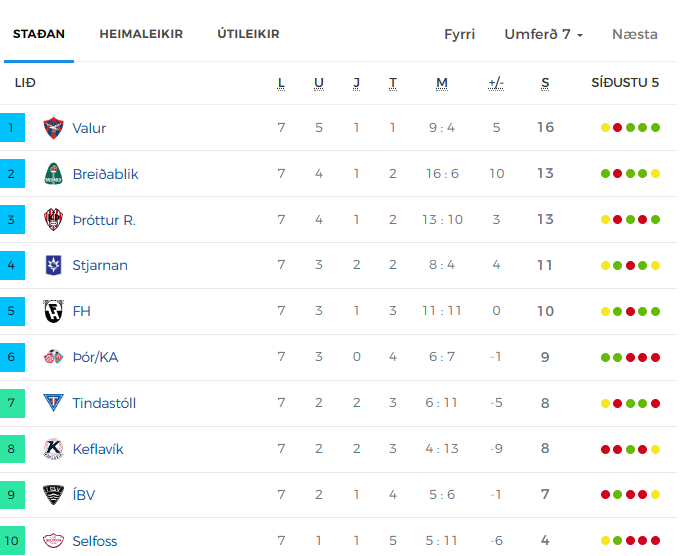Switch to the Útileikir tab
This screenshot has width=680, height=556.
(x=248, y=34)
